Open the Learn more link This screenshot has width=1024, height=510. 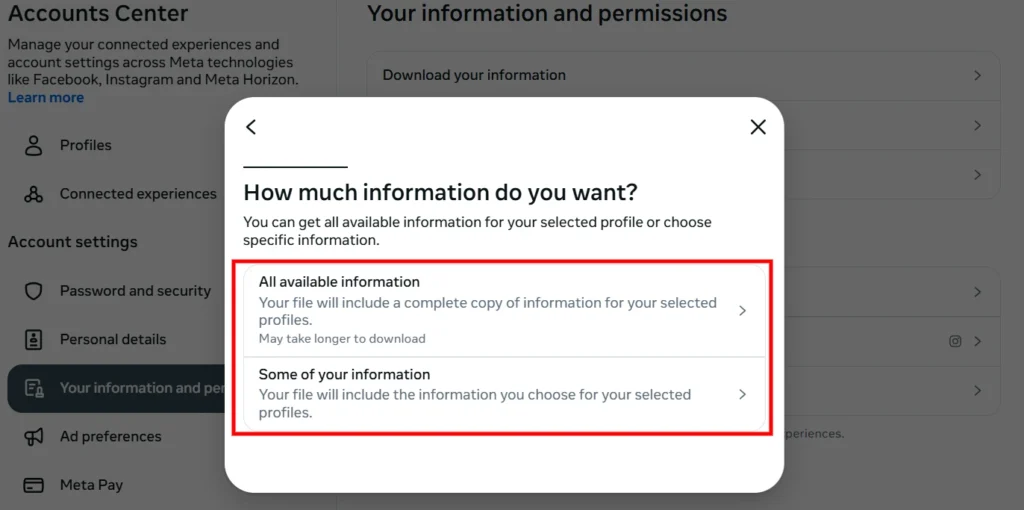(x=46, y=97)
